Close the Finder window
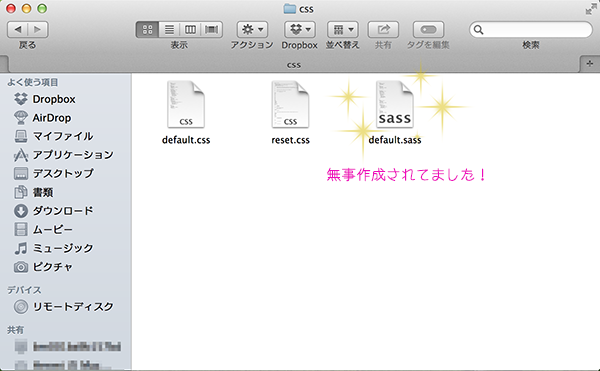 click(11, 8)
